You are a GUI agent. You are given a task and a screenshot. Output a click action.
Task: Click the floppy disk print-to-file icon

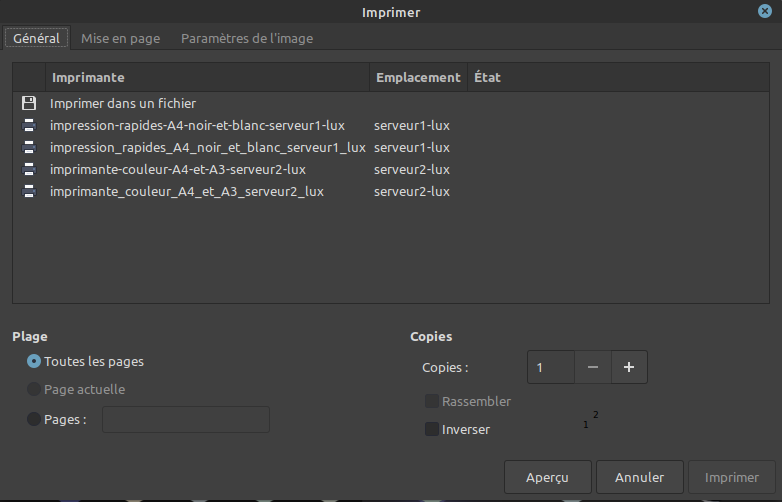pos(29,103)
